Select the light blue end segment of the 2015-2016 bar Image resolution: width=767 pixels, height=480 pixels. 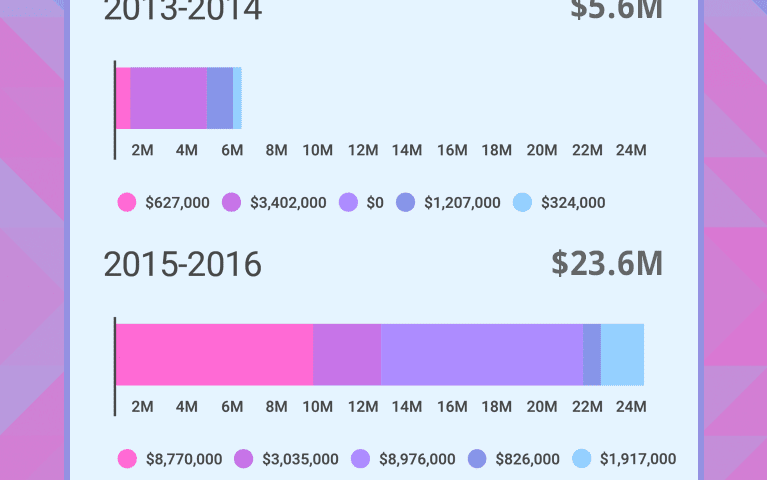[622, 355]
